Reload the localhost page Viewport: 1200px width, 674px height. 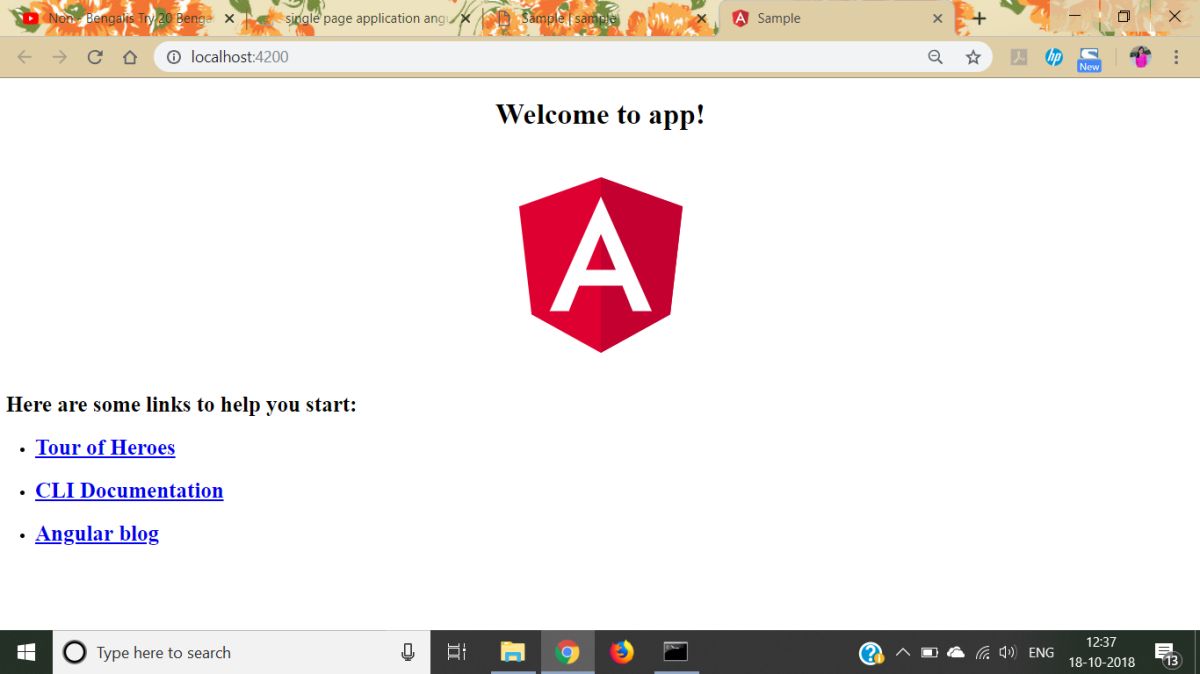[x=95, y=57]
